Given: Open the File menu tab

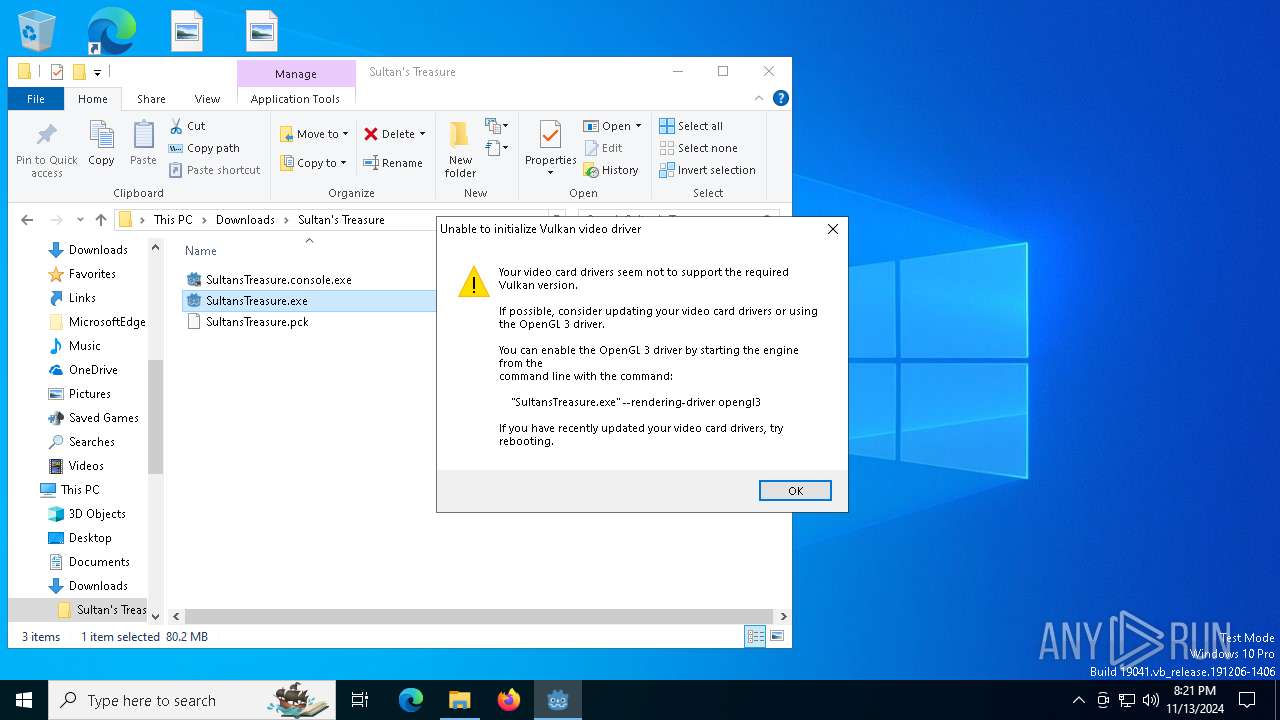Looking at the screenshot, I should (x=36, y=99).
